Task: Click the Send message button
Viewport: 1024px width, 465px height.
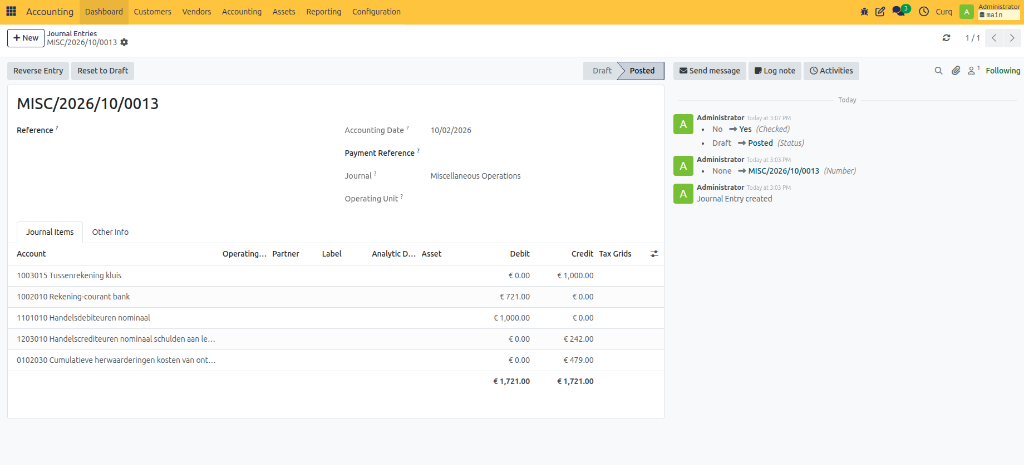Action: click(710, 71)
